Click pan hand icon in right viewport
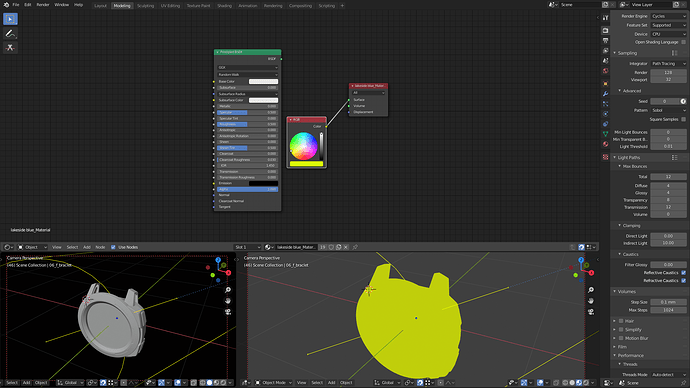The height and width of the screenshot is (388, 690). coord(591,301)
